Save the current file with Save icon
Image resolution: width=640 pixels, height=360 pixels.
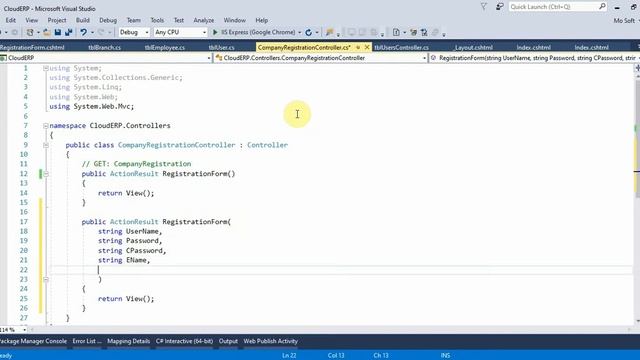58,32
